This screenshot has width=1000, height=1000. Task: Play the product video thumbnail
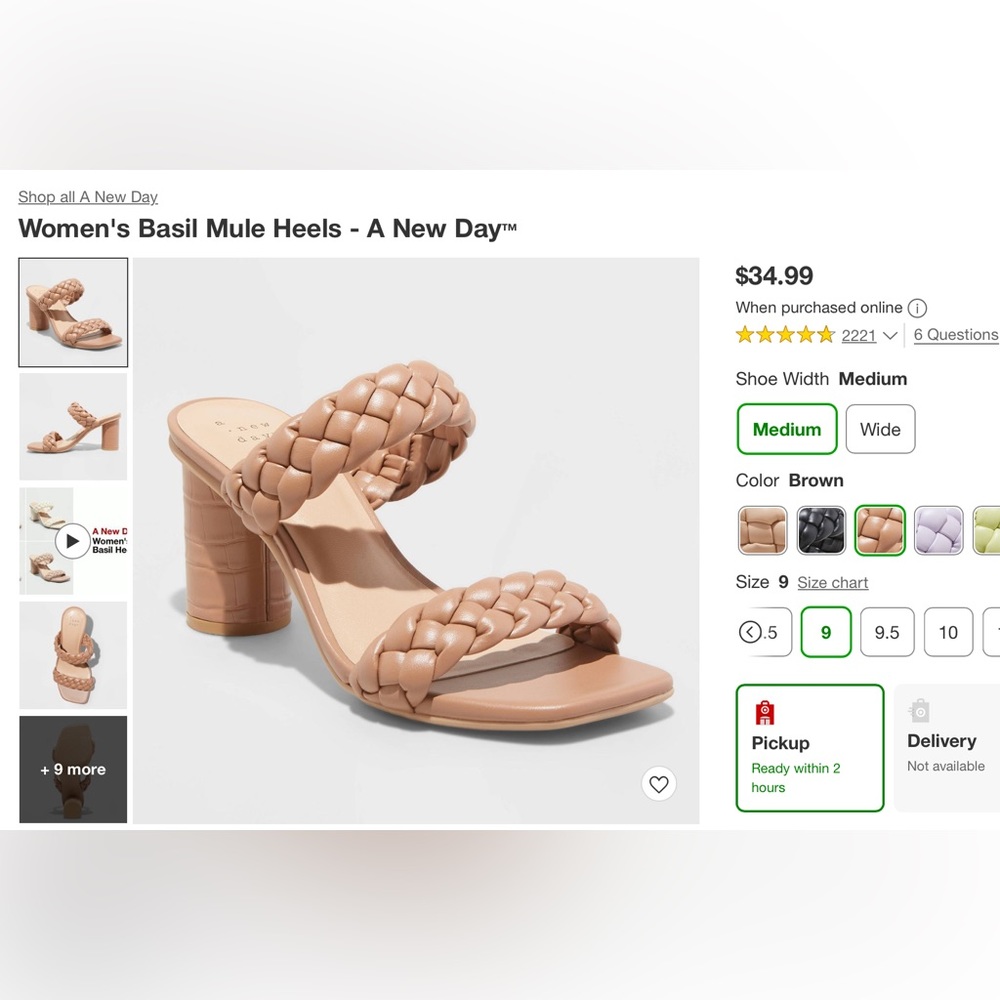coord(72,542)
